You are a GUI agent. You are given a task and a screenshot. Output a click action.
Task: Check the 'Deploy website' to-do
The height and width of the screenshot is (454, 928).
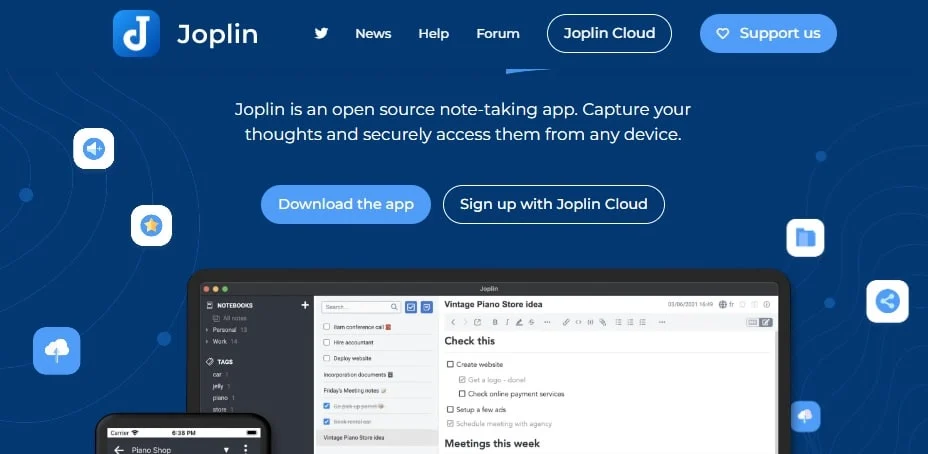[x=327, y=358]
